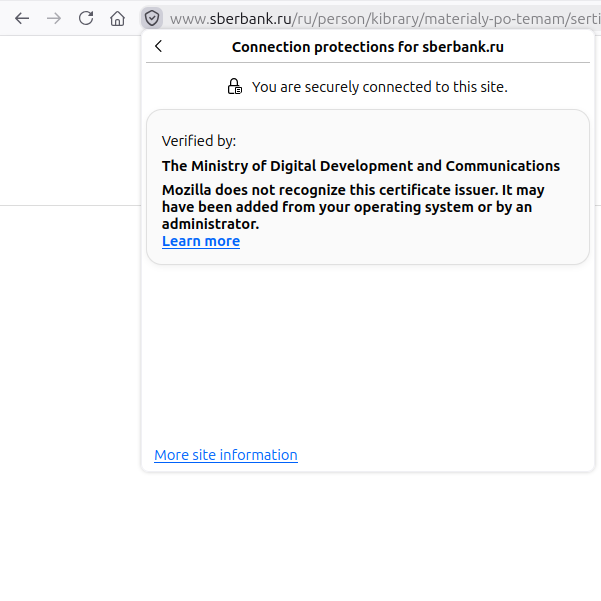Click the 'You are securely connected' text

(x=379, y=87)
